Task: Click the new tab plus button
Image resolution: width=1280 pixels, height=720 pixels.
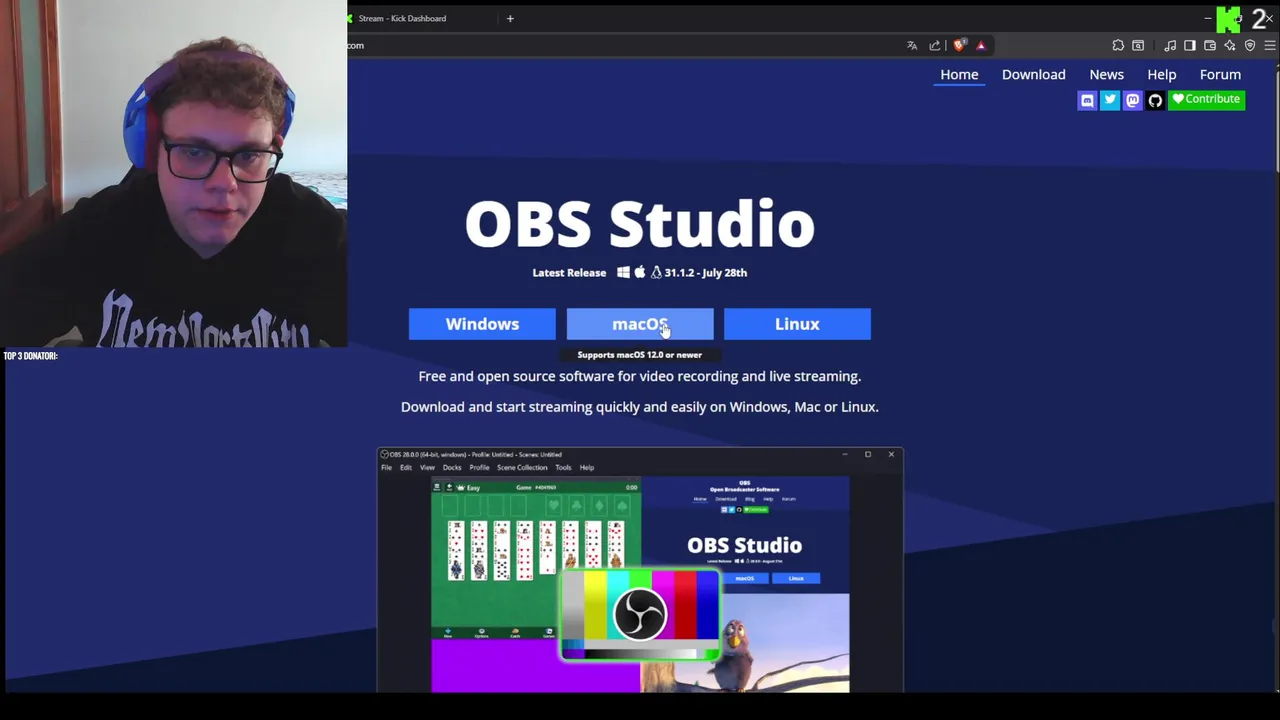Action: (x=510, y=18)
